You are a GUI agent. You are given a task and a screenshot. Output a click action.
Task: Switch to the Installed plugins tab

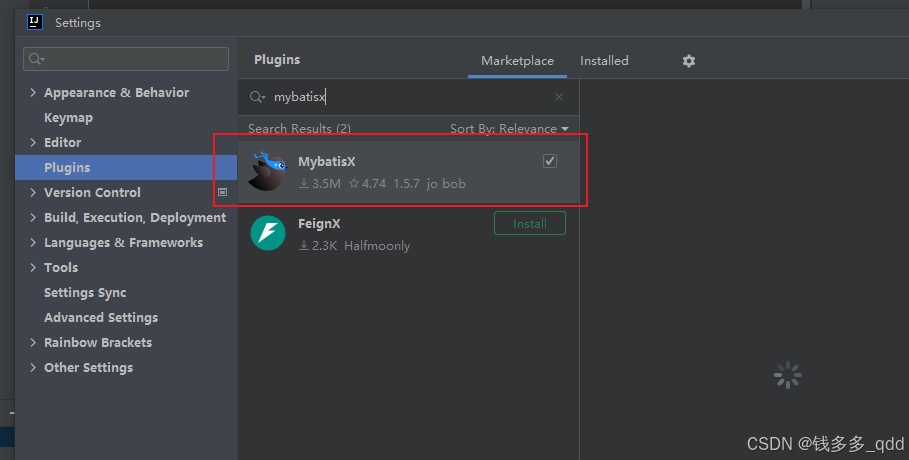604,61
